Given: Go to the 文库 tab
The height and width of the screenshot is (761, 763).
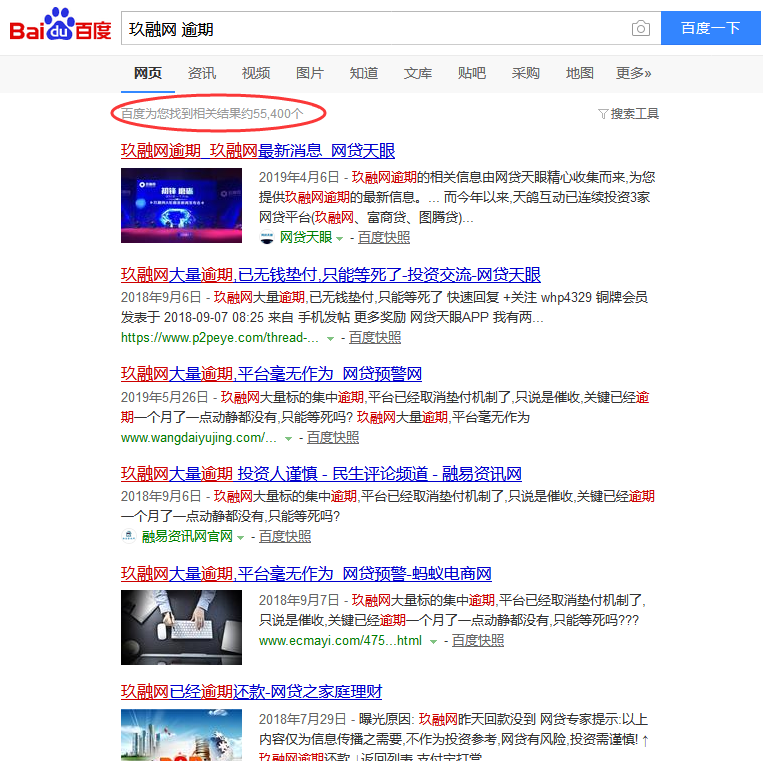Looking at the screenshot, I should pos(418,73).
